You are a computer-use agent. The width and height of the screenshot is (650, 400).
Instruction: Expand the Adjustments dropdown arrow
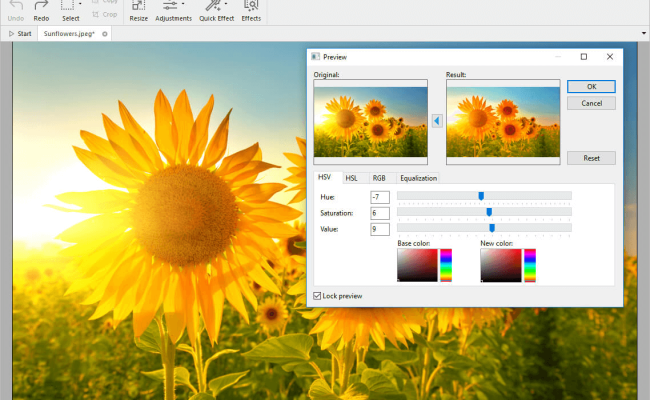click(183, 4)
